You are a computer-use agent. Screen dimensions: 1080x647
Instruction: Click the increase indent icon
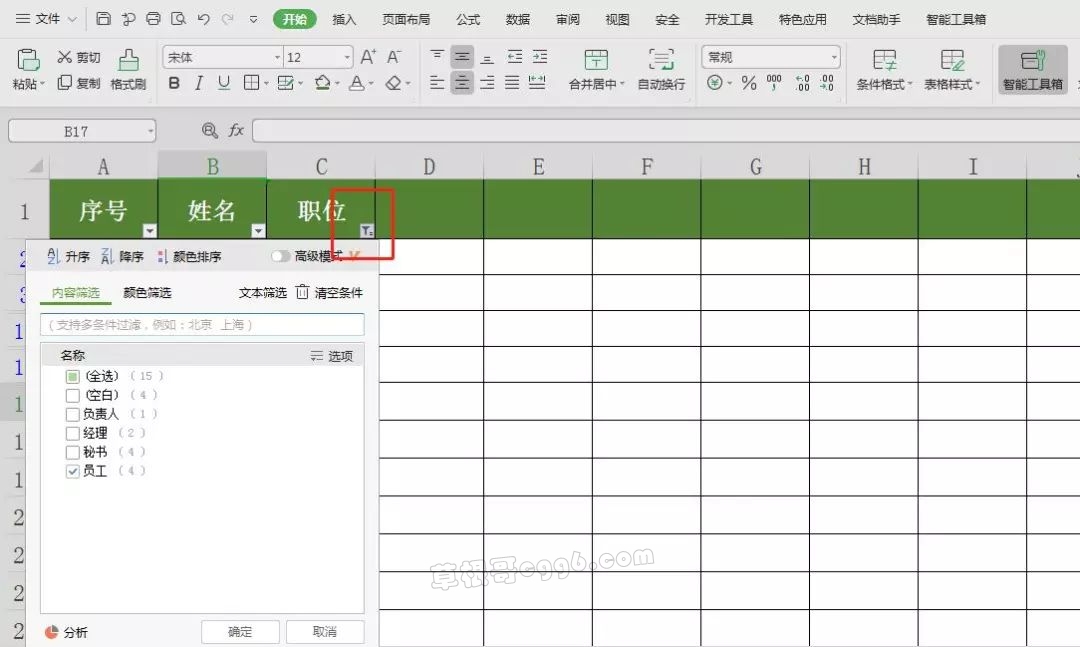tap(540, 57)
